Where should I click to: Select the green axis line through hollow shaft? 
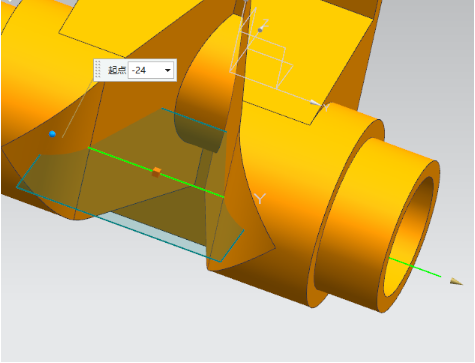415,267
